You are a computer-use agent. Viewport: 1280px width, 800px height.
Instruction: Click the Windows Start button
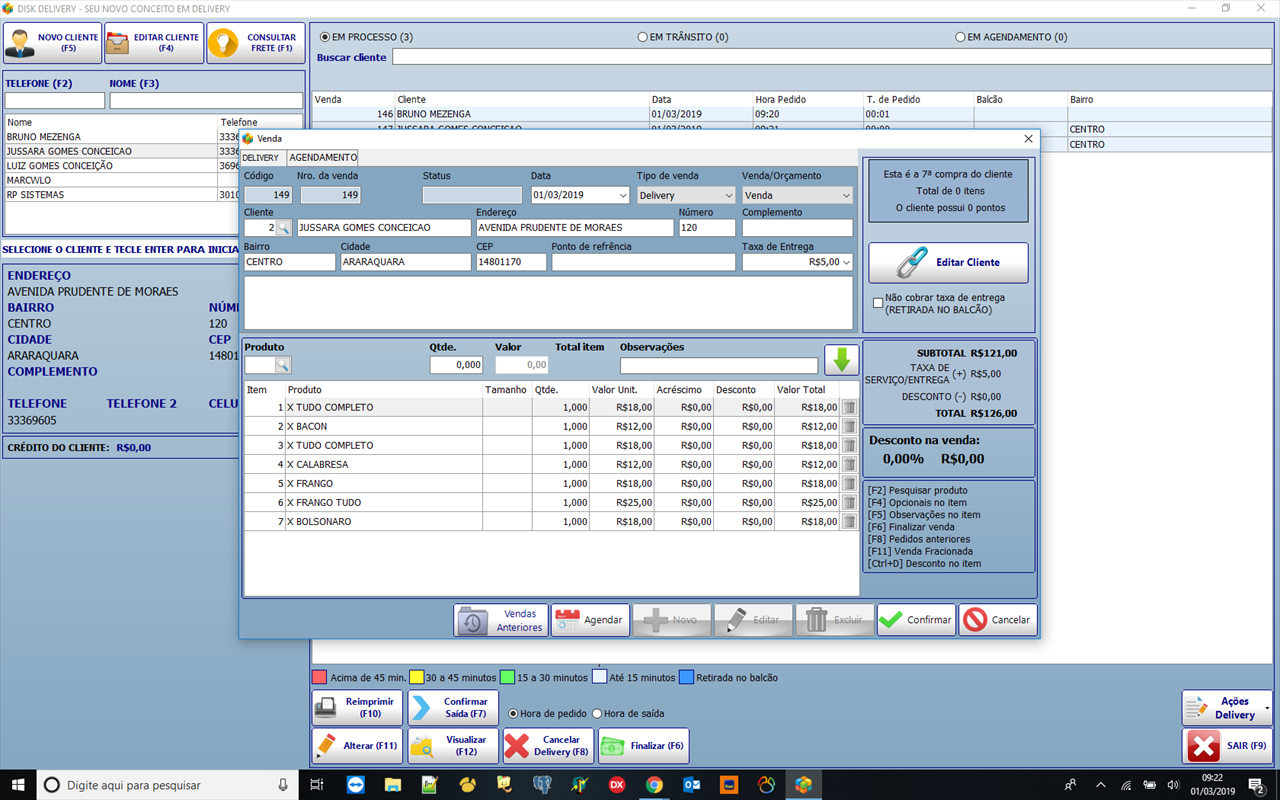click(x=18, y=785)
